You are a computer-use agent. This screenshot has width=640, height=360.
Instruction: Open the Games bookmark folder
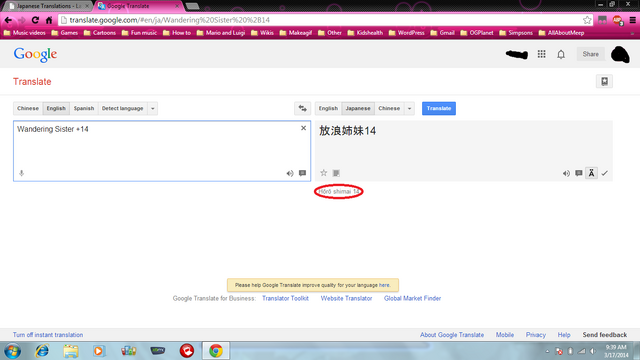(64, 33)
